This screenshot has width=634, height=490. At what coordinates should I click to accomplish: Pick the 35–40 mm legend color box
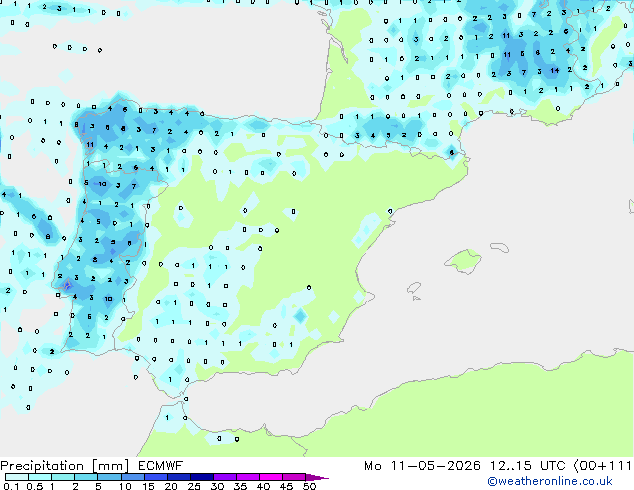(248, 477)
